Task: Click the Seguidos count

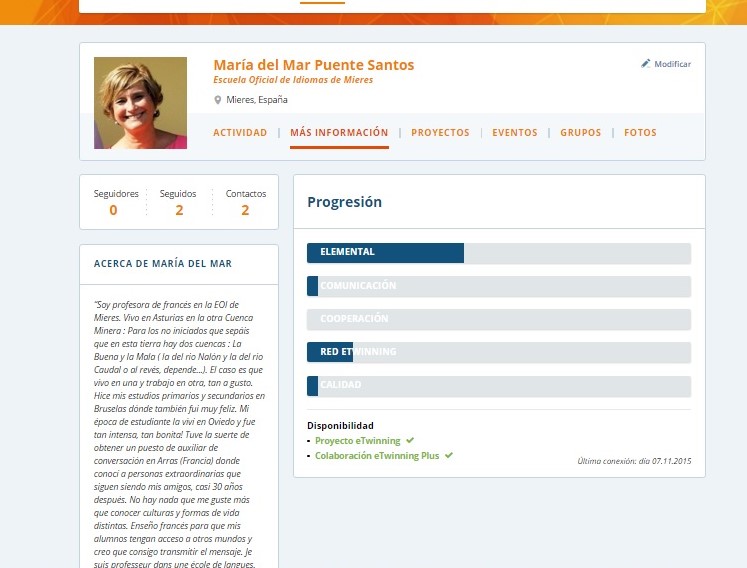Action: click(179, 210)
